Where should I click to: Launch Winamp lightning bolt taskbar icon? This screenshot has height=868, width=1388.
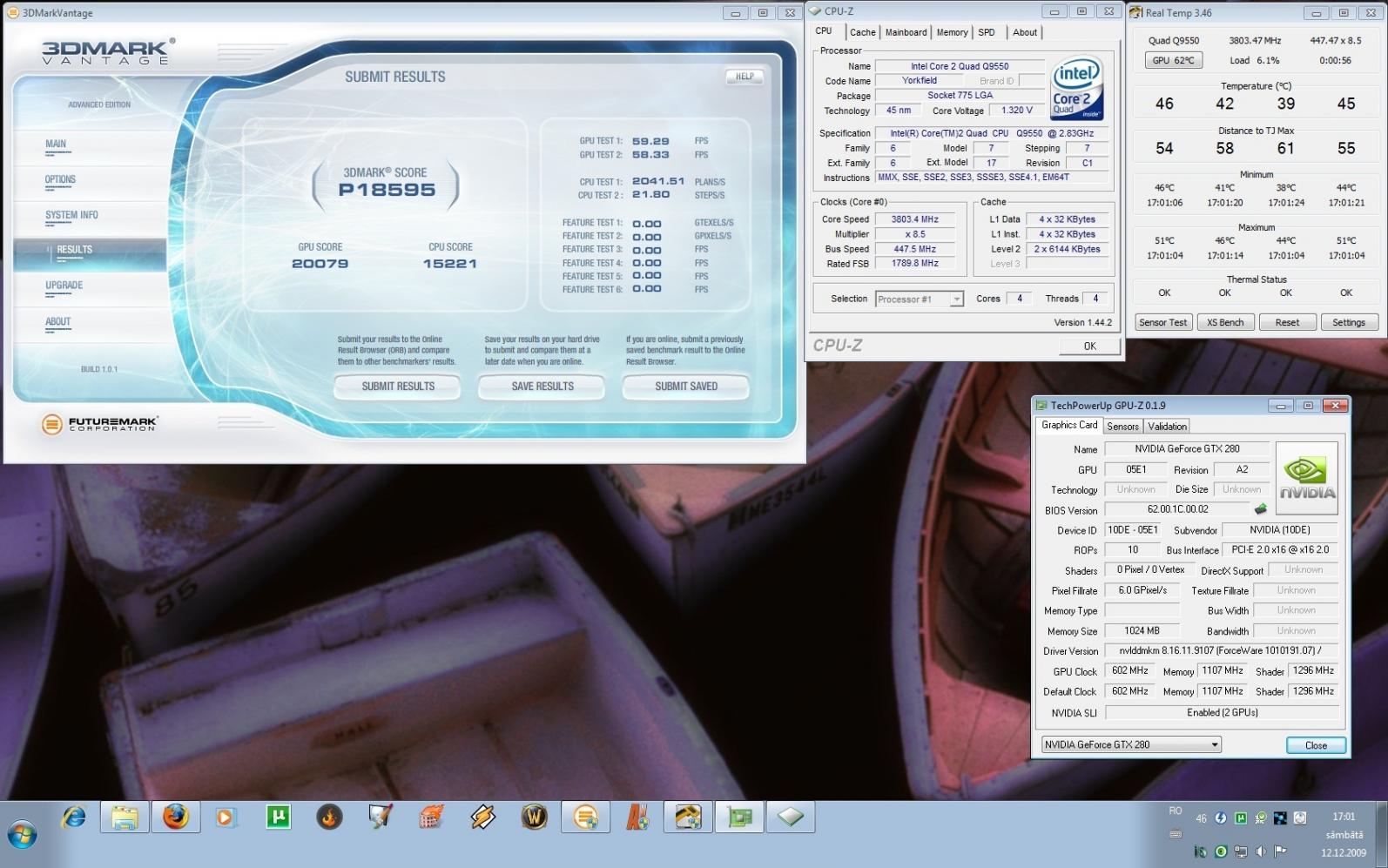tap(483, 817)
